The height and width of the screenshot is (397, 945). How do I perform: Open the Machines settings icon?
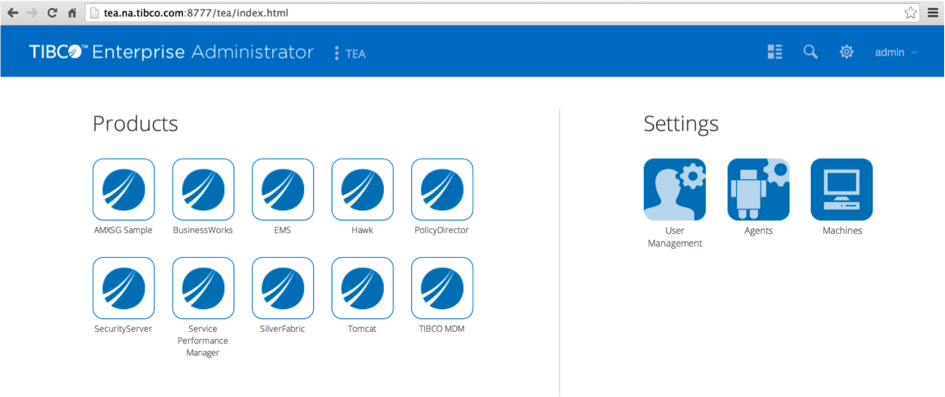(842, 189)
